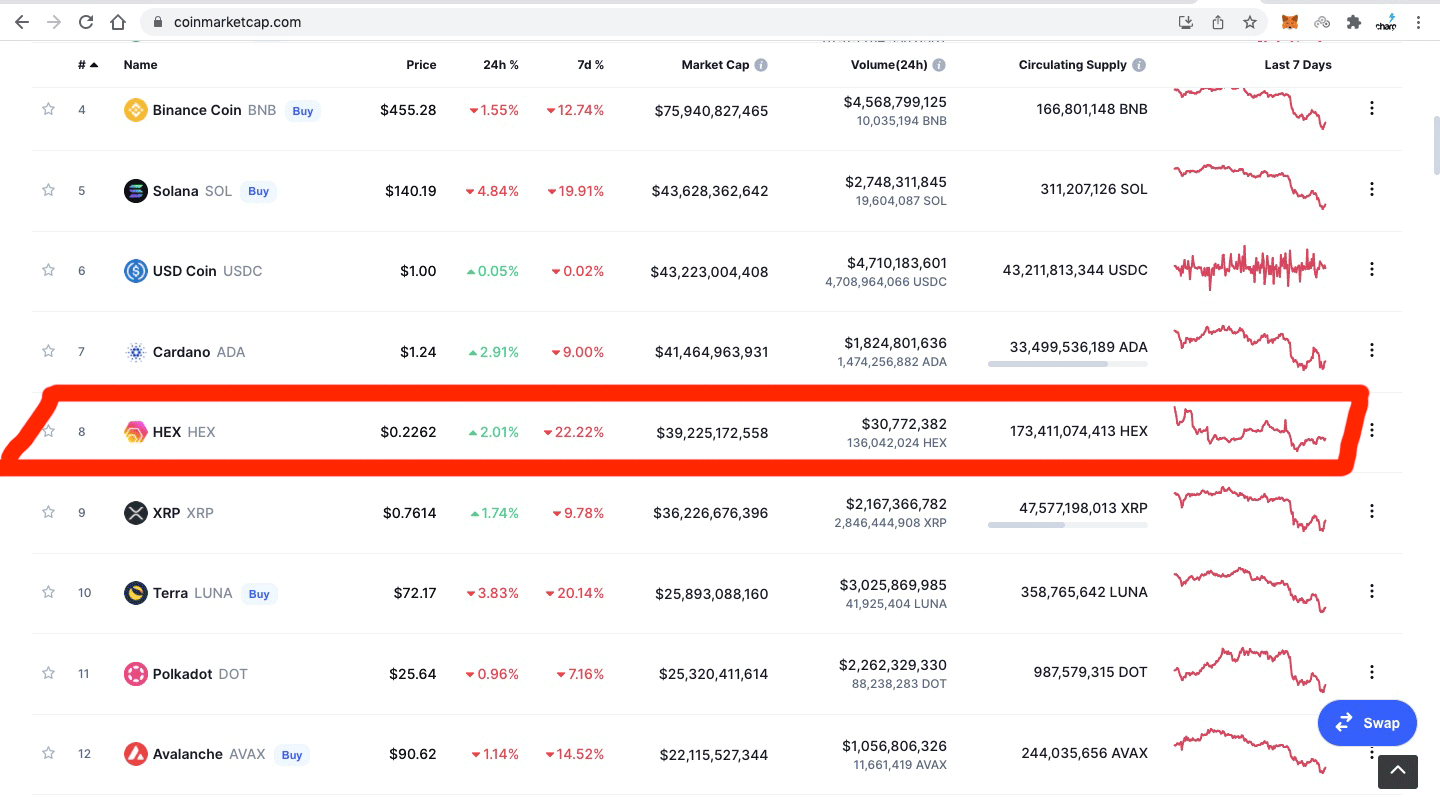
Task: Add Binance Coin to watchlist star
Action: coord(48,109)
